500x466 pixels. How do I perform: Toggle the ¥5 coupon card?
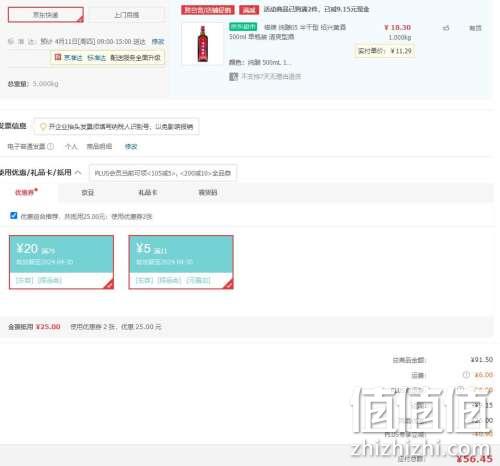tap(181, 262)
